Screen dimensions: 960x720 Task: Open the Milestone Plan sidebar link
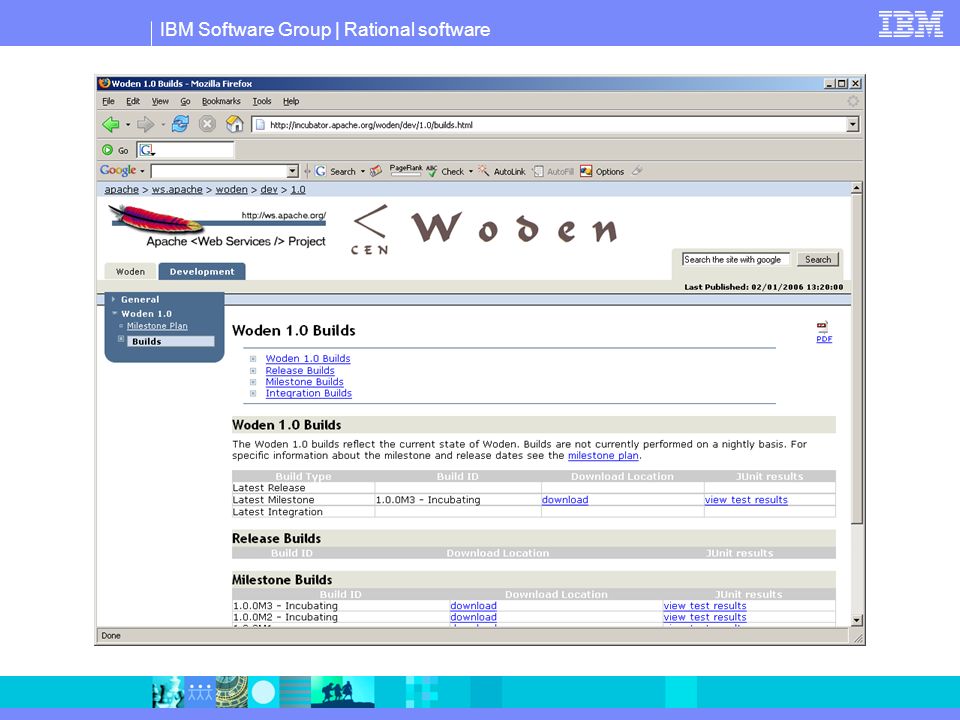tap(157, 326)
